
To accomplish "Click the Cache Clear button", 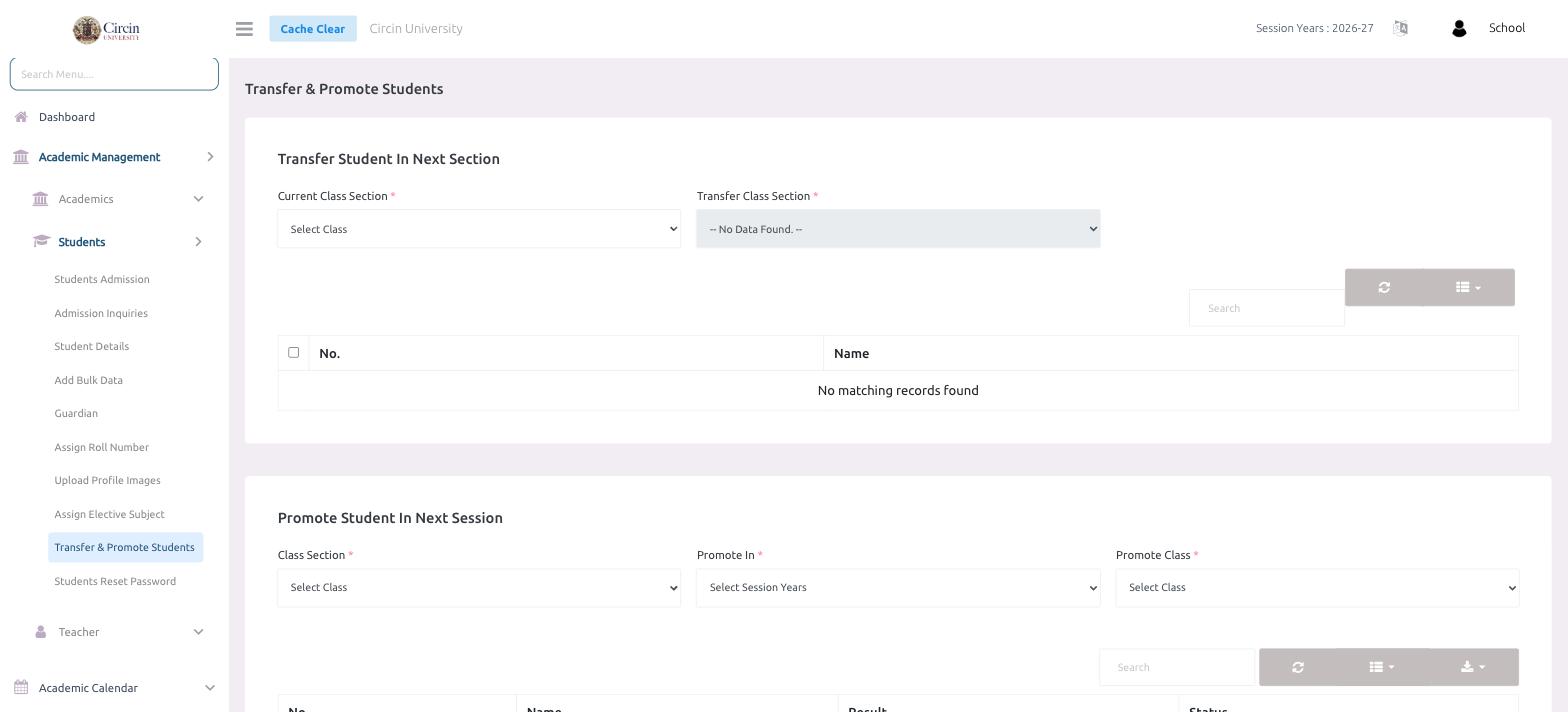I will [x=312, y=29].
